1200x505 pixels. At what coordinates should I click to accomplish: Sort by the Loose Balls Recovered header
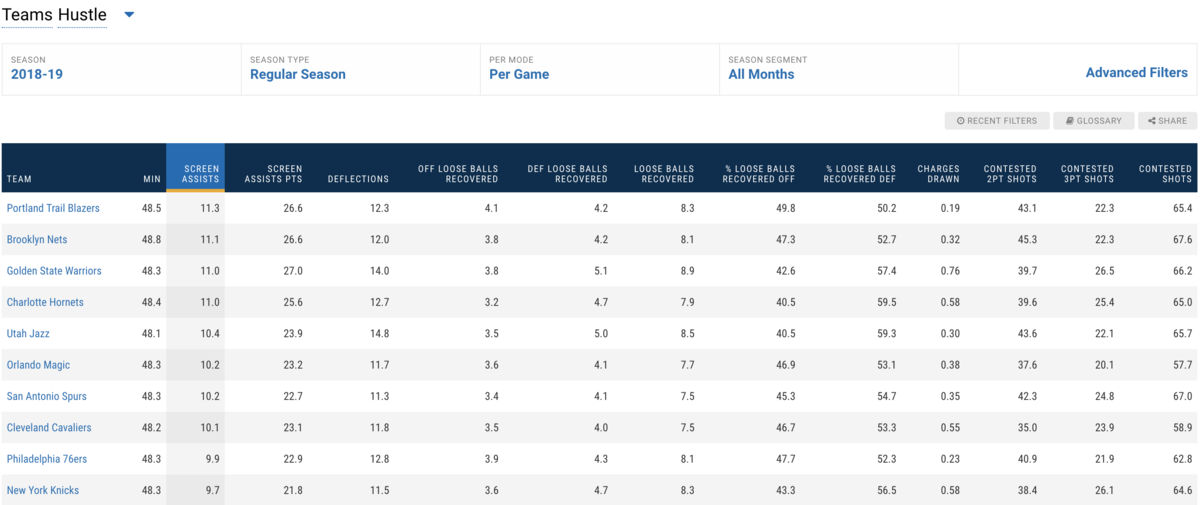pyautogui.click(x=664, y=174)
